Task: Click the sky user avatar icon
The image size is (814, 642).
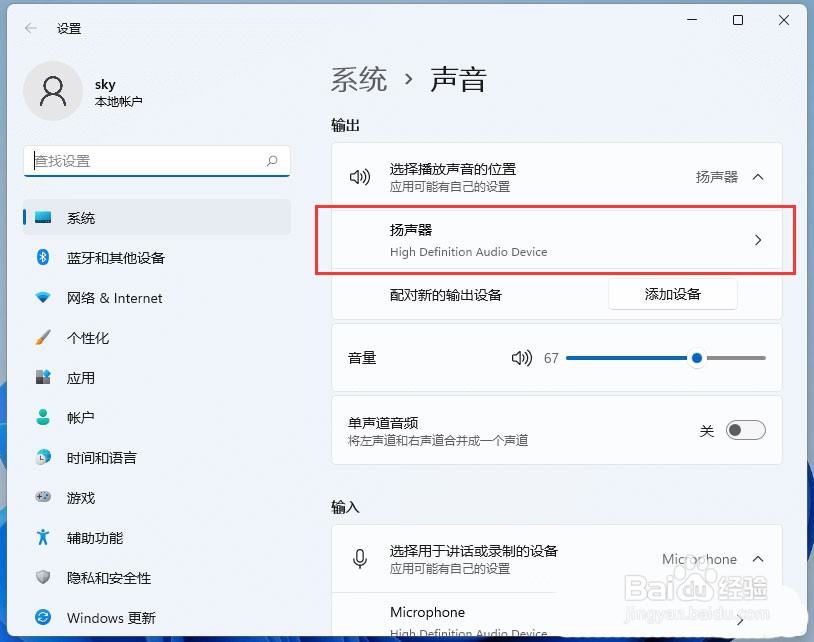Action: (x=53, y=91)
